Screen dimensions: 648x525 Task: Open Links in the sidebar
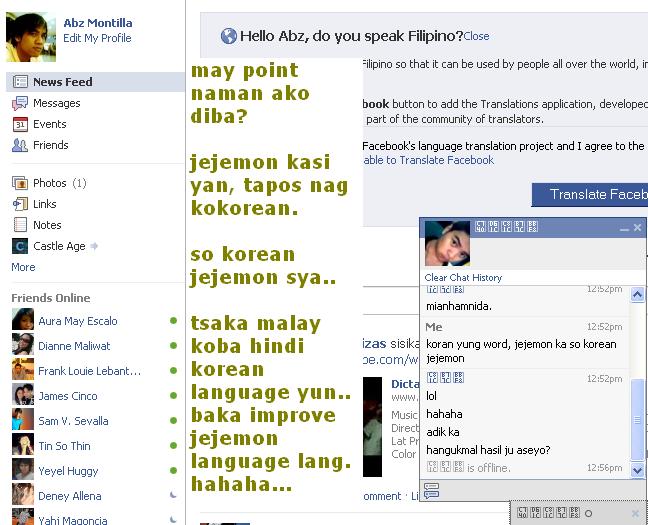pyautogui.click(x=45, y=204)
